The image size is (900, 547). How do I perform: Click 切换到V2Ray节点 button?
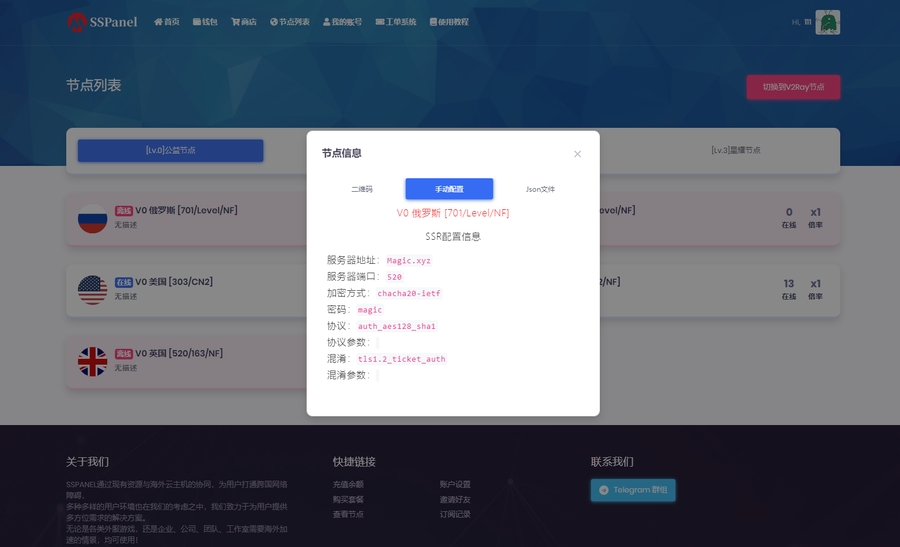tap(793, 87)
